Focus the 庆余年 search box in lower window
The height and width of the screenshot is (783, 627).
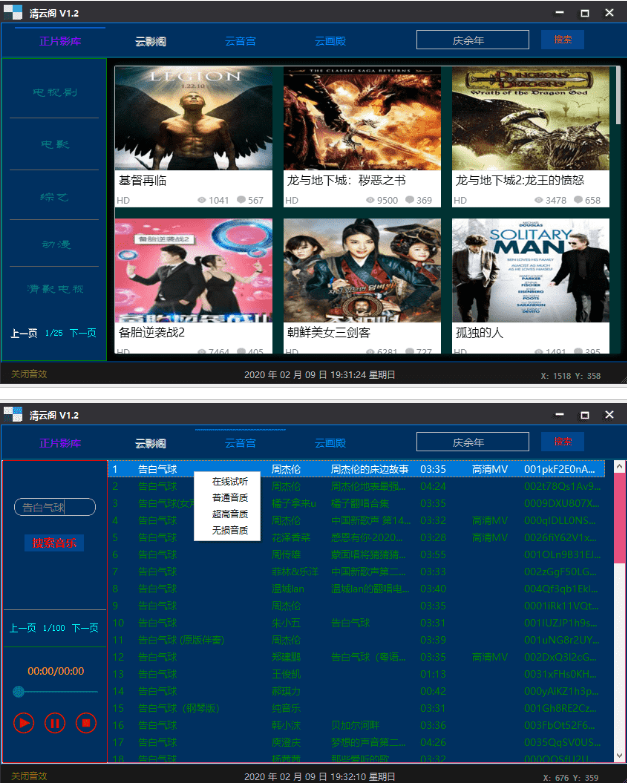click(472, 442)
